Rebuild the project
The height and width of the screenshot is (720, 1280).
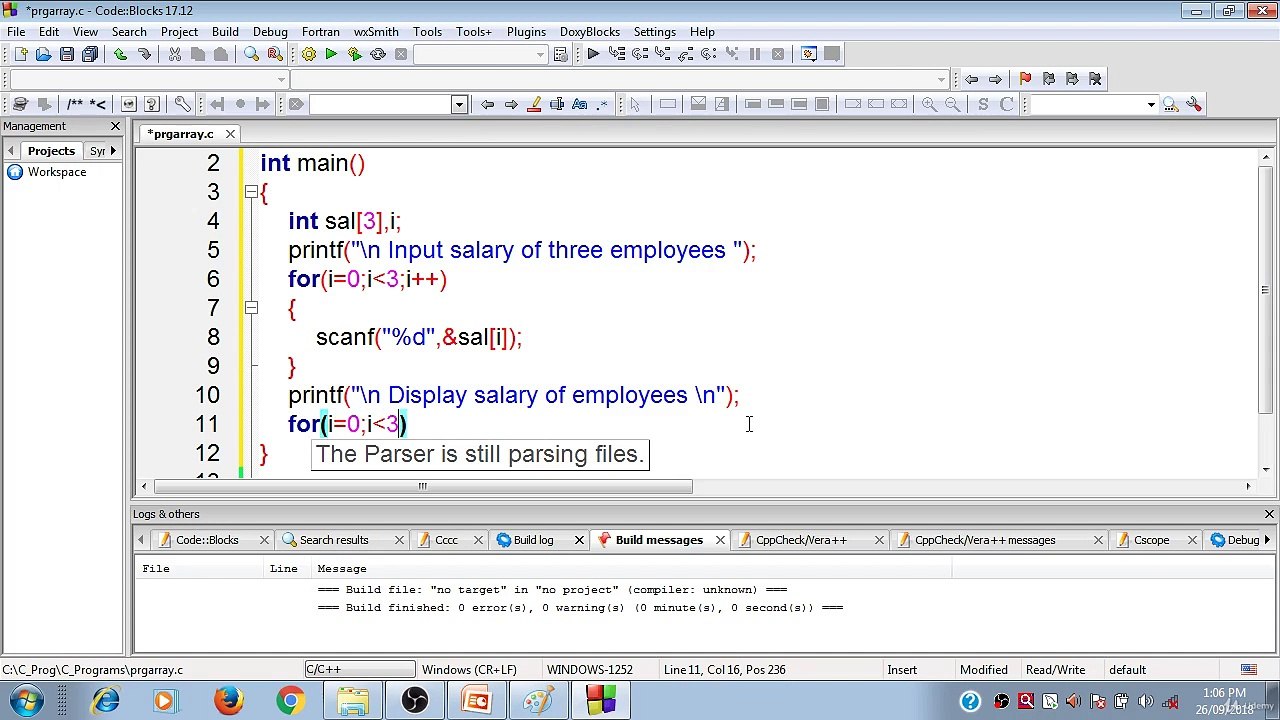tap(378, 54)
